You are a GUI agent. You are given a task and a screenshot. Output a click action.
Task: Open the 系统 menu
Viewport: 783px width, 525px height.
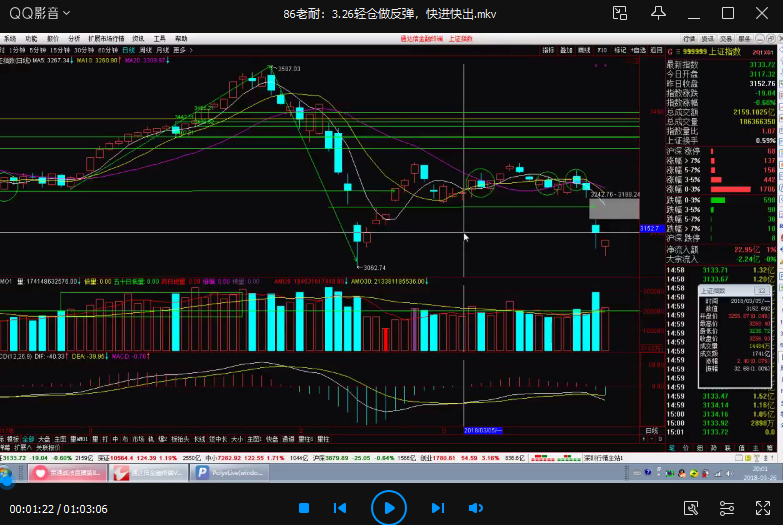[x=10, y=39]
